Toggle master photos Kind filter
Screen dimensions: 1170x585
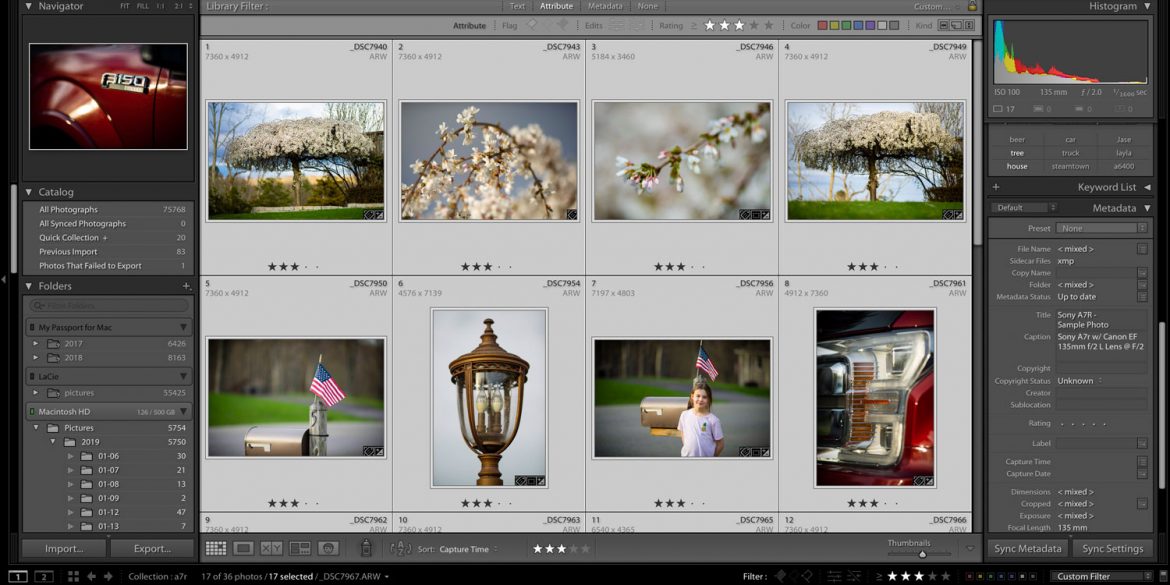pos(944,25)
